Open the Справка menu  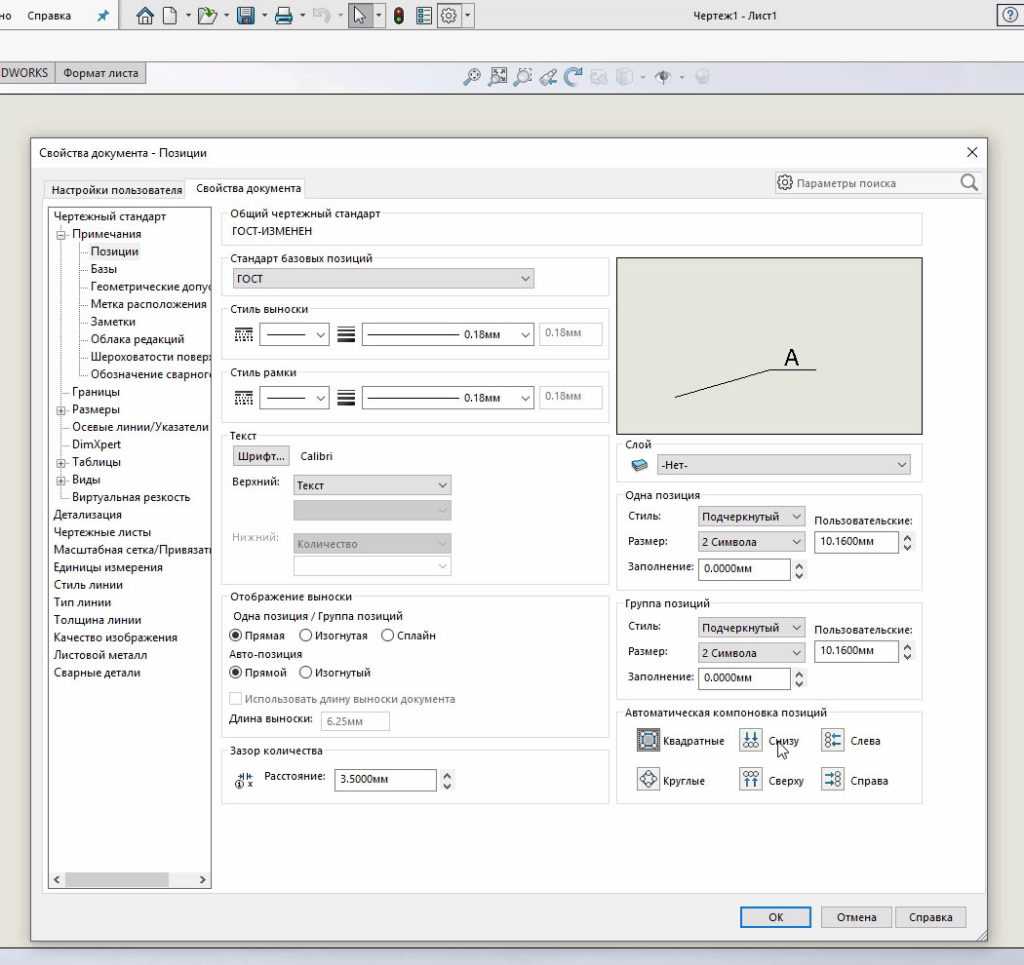pyautogui.click(x=48, y=16)
